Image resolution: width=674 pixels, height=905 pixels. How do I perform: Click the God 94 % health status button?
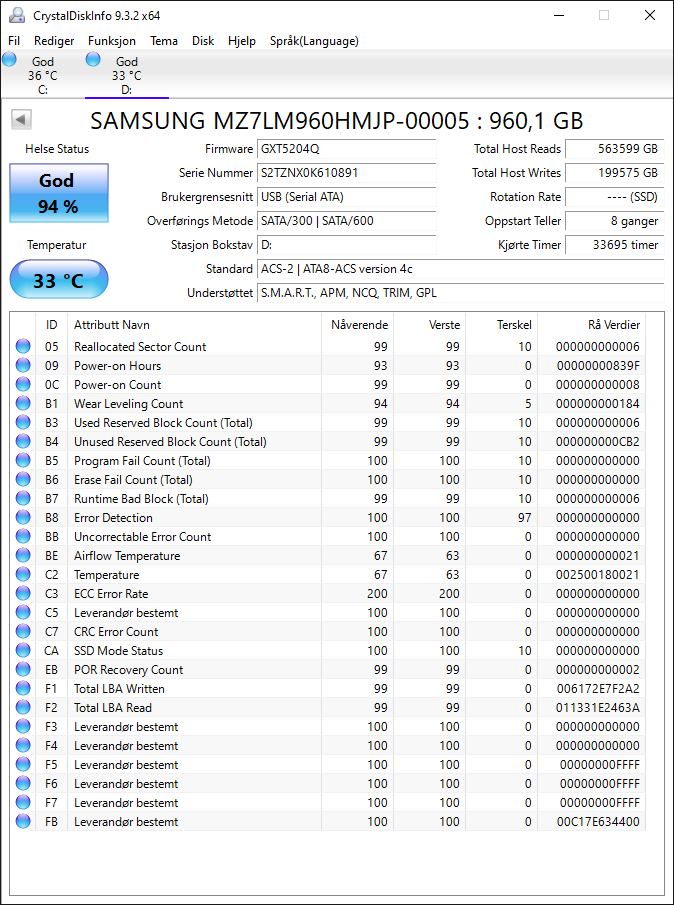click(59, 193)
